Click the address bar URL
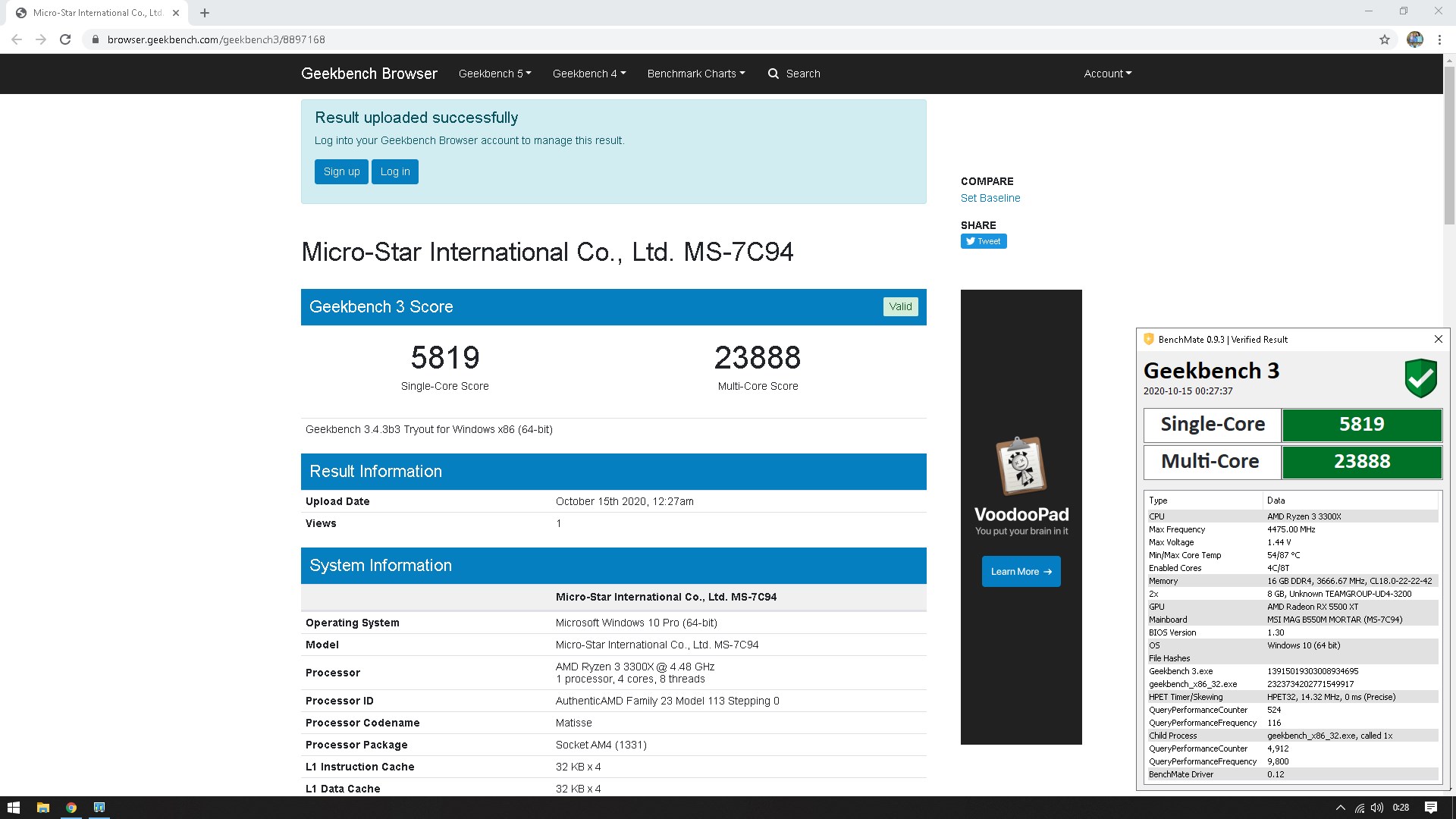Screen dimensions: 1456x819 click(x=216, y=39)
